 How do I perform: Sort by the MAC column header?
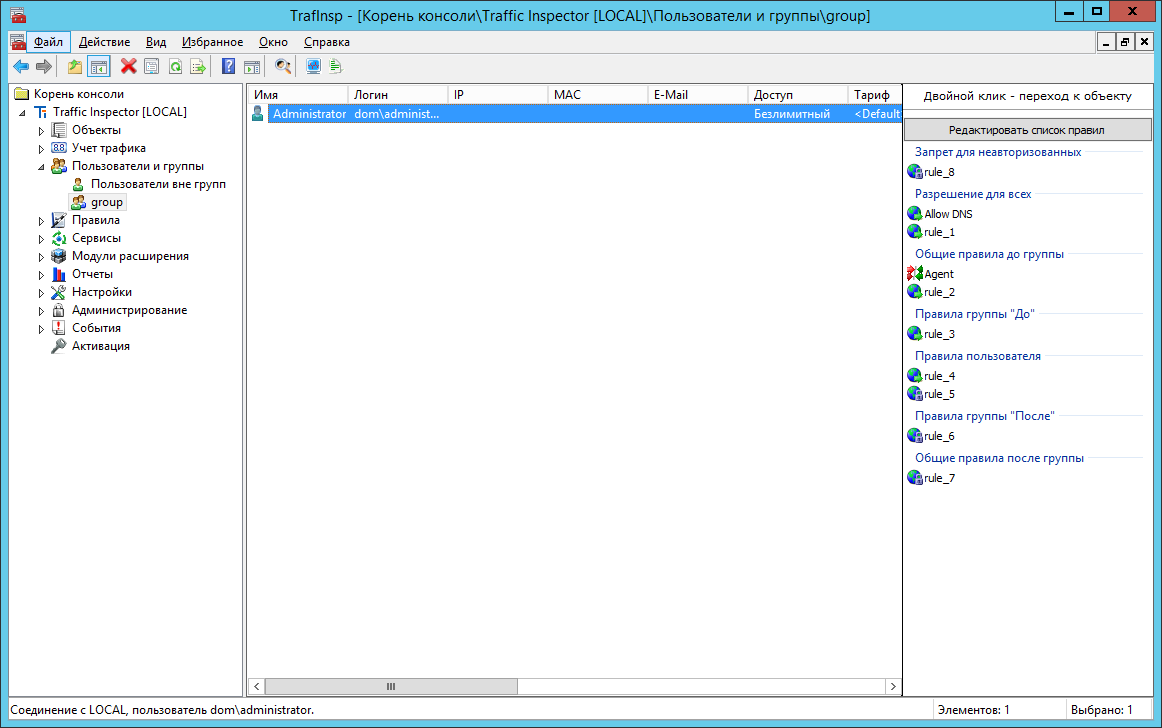(x=598, y=95)
